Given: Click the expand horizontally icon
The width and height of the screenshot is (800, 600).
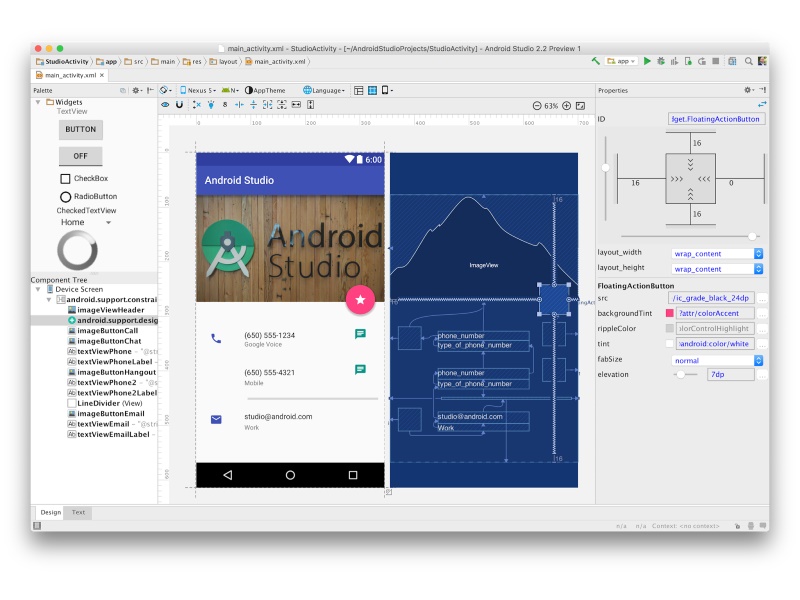Looking at the screenshot, I should [296, 105].
